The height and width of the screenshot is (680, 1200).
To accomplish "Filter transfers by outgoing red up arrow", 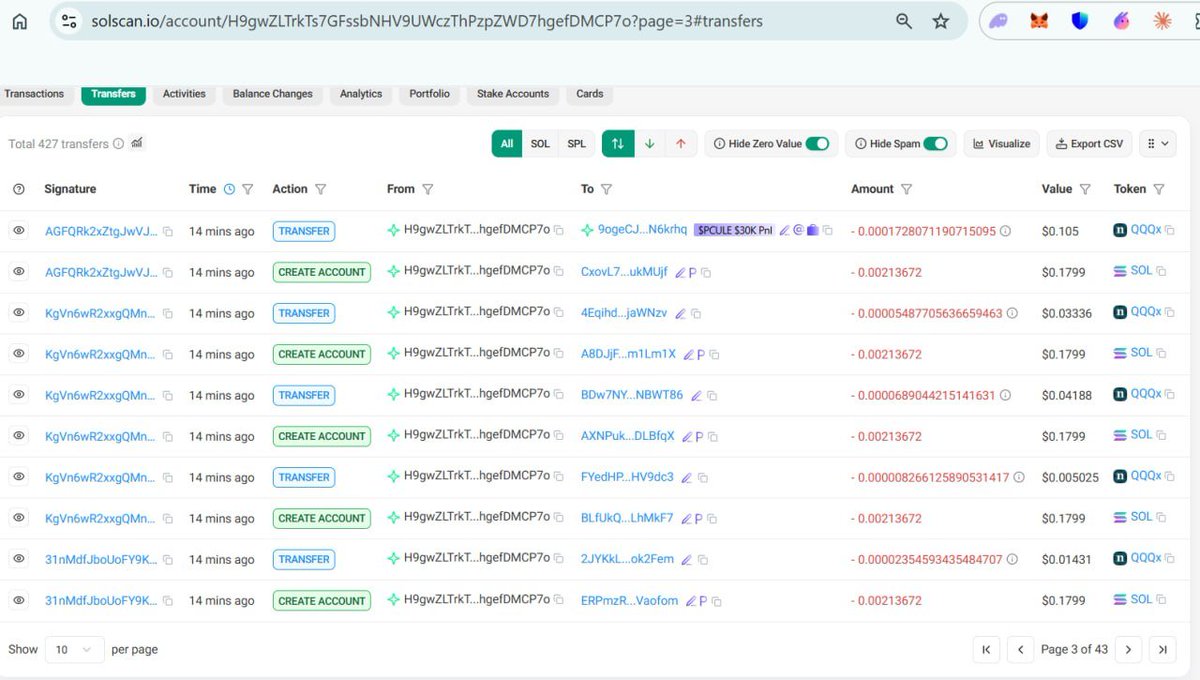I will click(x=680, y=144).
